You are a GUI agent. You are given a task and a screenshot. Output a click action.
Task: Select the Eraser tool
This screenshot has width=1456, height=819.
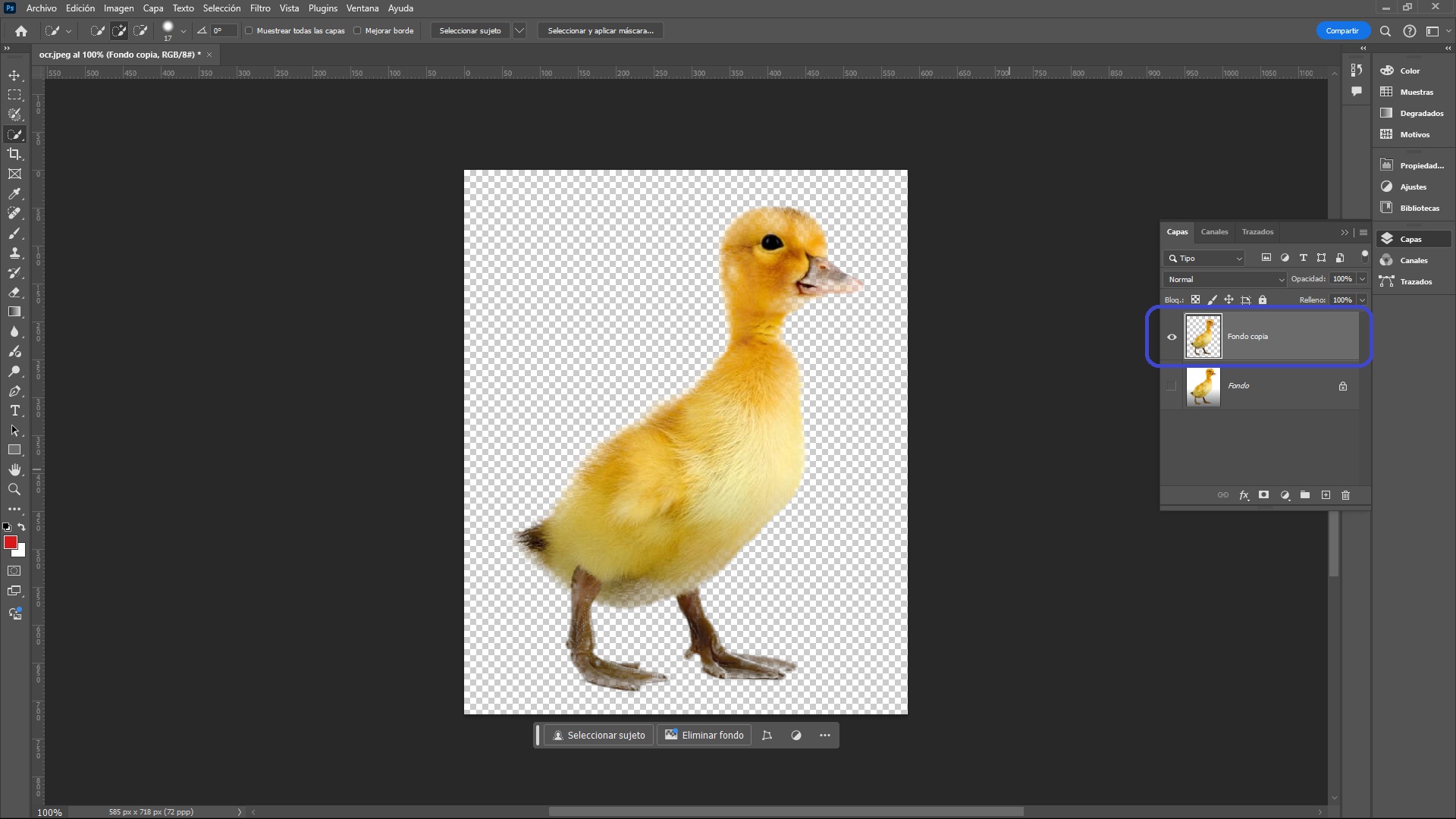(x=14, y=293)
